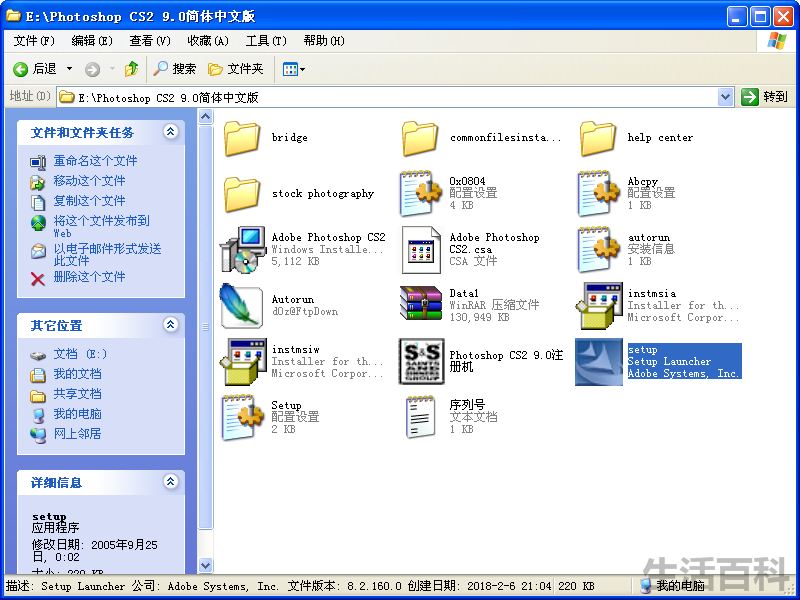
Task: Open the back history dropdown arrow
Action: pos(69,68)
